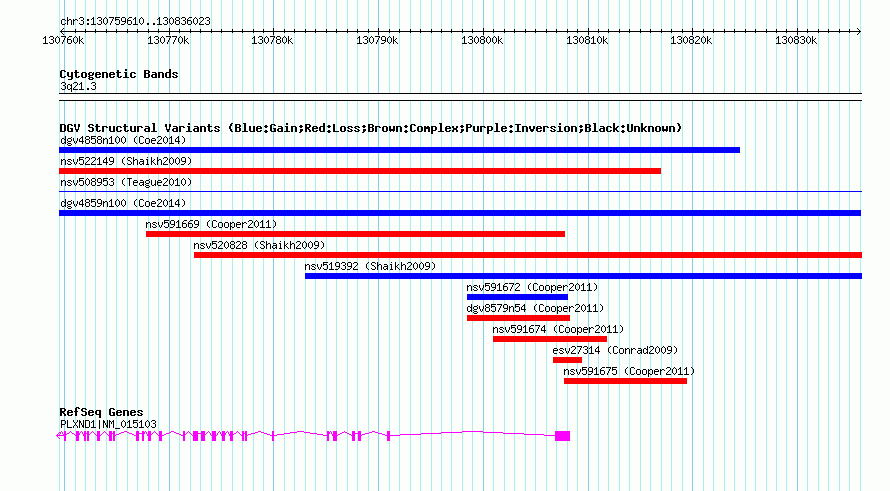This screenshot has height=491, width=890.
Task: Select the nsv591669 (Cooper2011) red bar
Action: [x=355, y=234]
